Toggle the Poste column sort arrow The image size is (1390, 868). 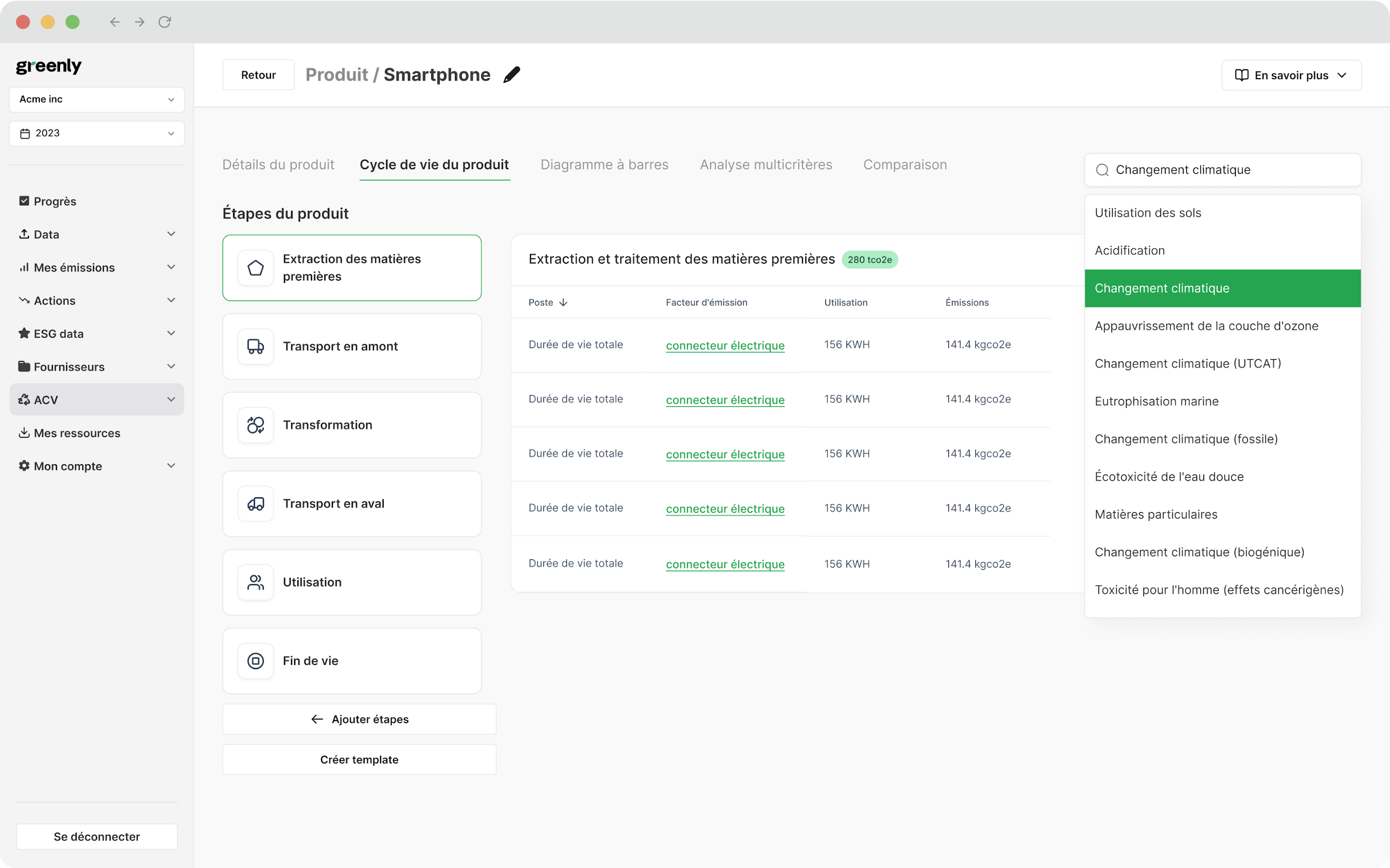[x=563, y=302]
